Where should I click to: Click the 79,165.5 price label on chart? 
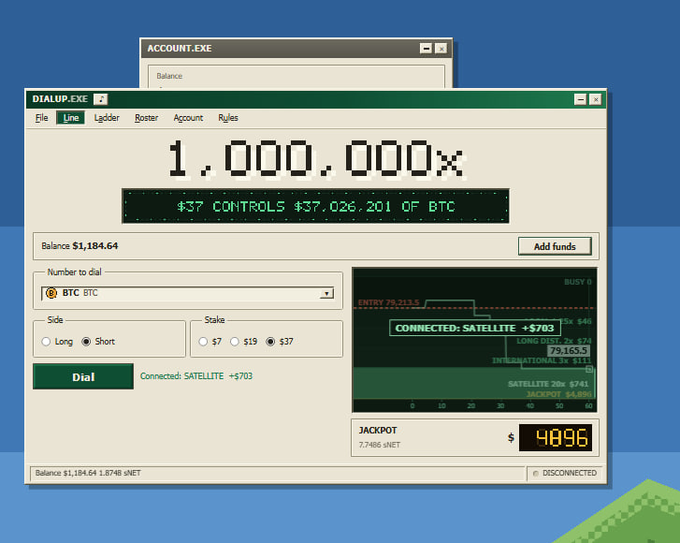(568, 350)
